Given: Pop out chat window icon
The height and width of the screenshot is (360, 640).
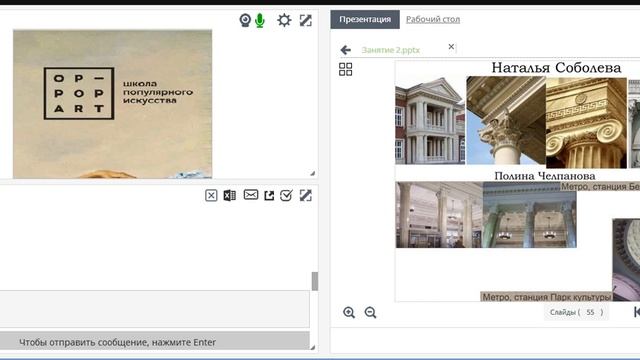Looking at the screenshot, I should click(269, 196).
